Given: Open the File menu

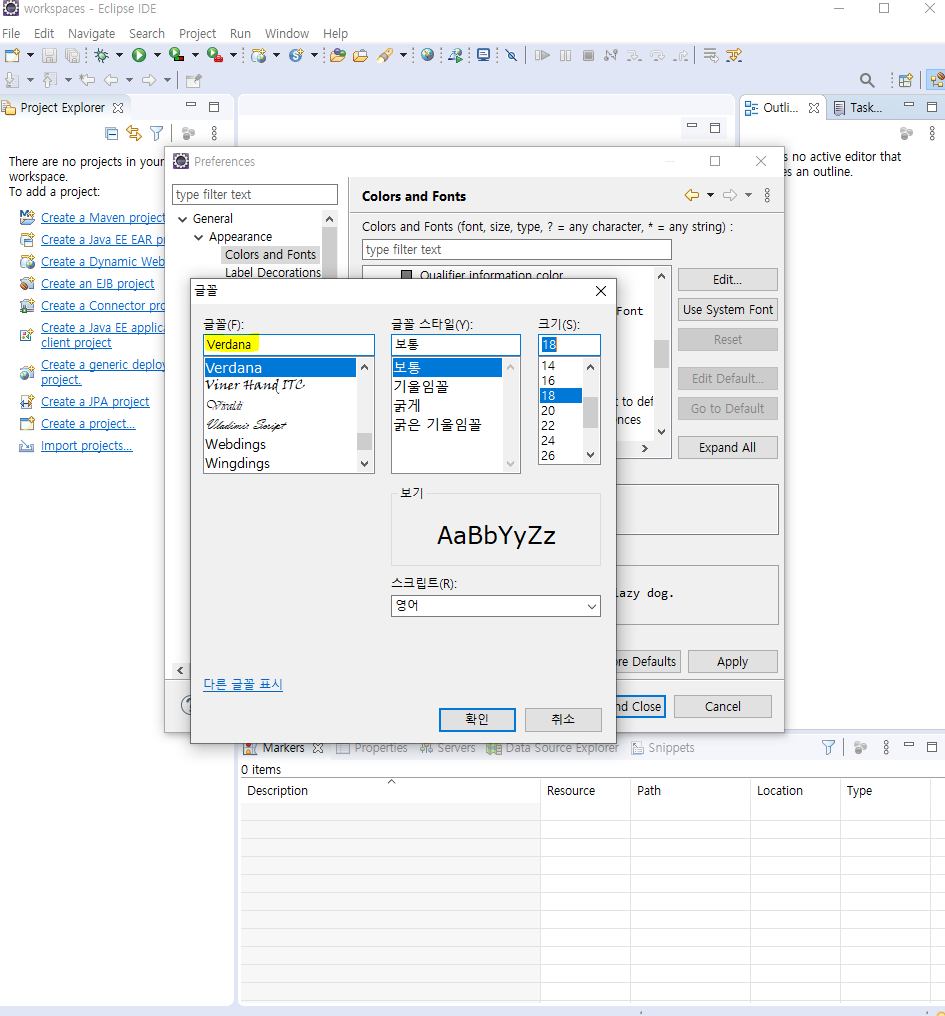Looking at the screenshot, I should pyautogui.click(x=11, y=34).
